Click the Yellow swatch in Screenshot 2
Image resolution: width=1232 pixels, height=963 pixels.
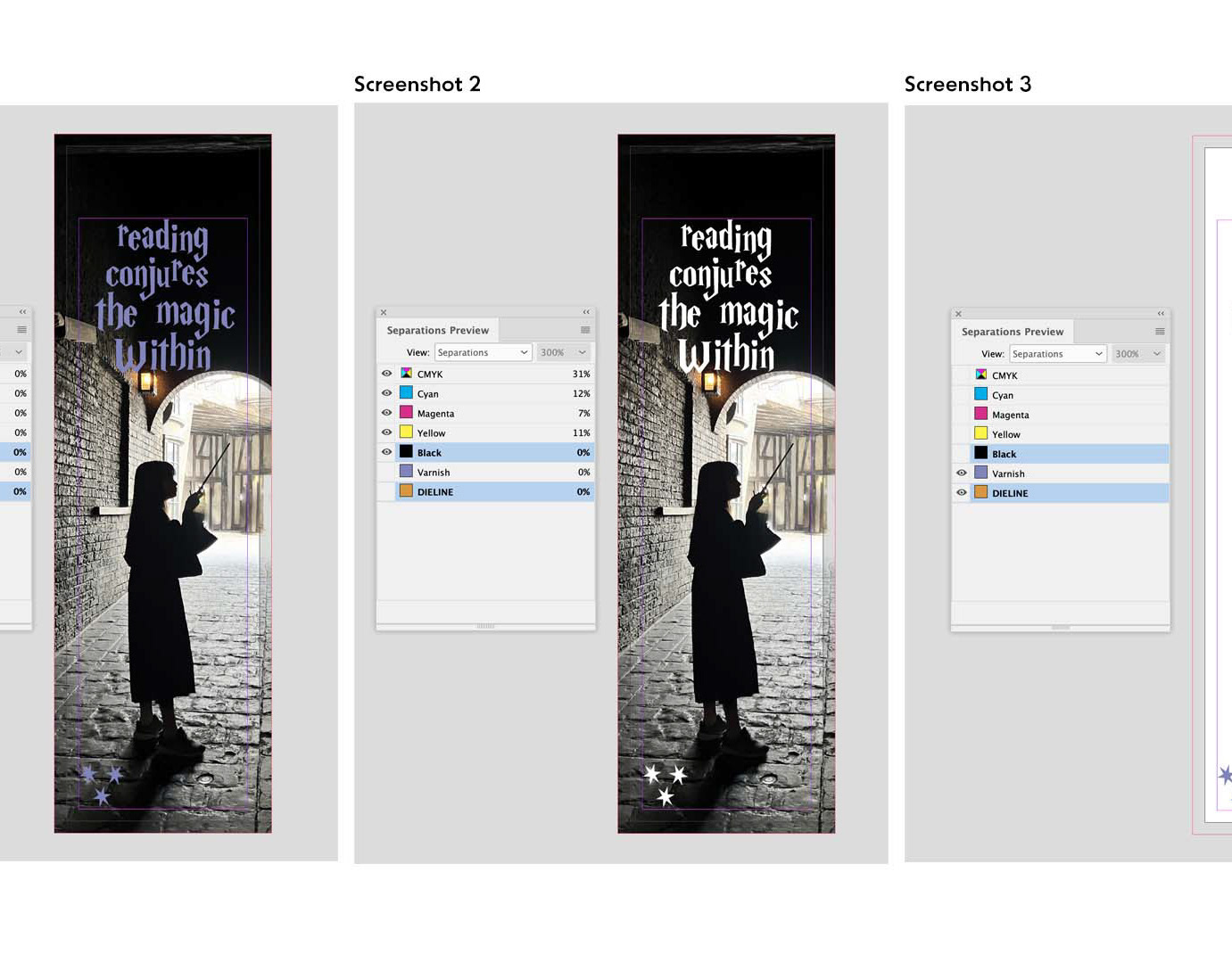(406, 432)
